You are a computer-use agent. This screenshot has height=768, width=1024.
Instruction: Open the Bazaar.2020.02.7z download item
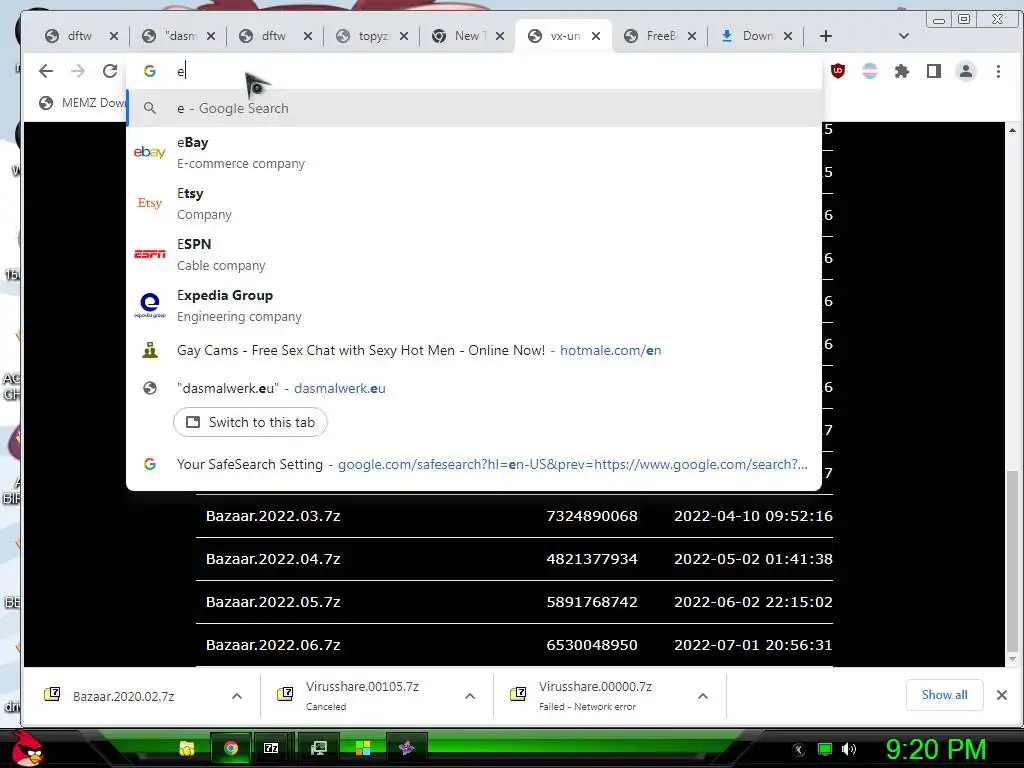[124, 696]
